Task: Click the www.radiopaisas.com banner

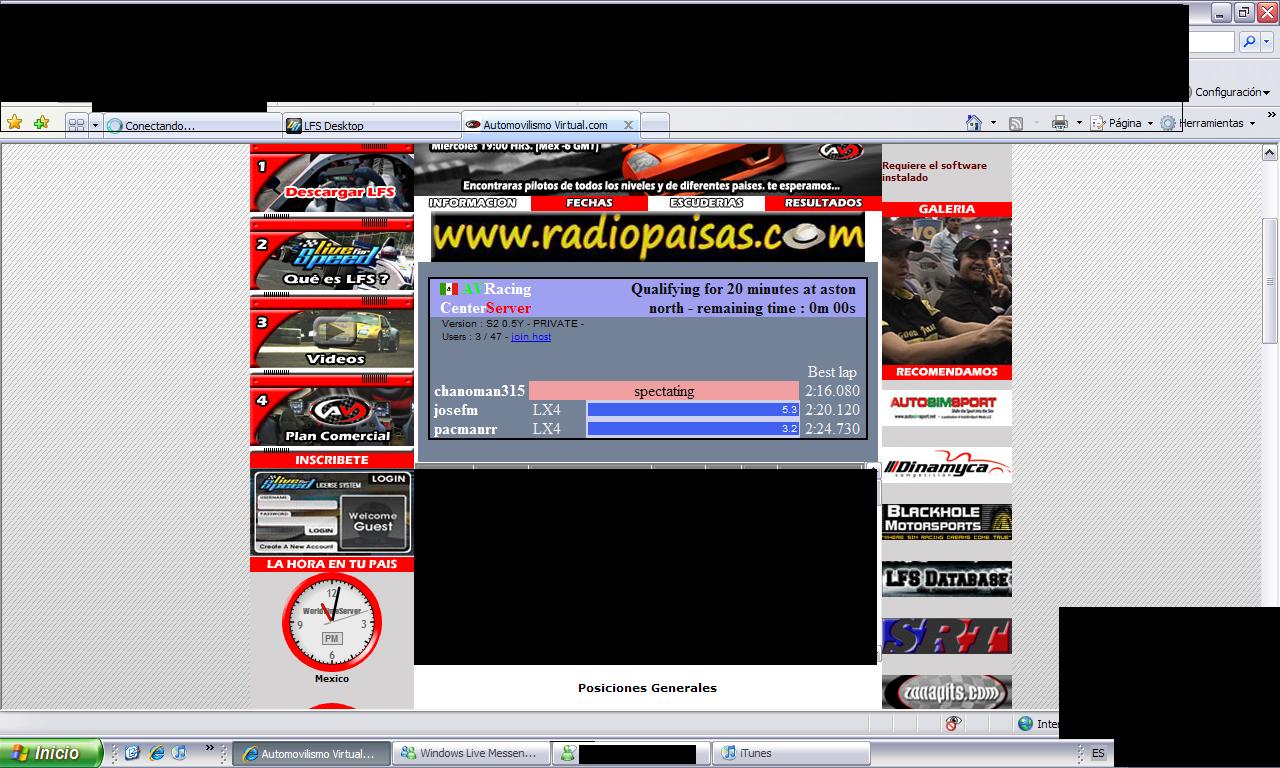Action: tap(648, 236)
